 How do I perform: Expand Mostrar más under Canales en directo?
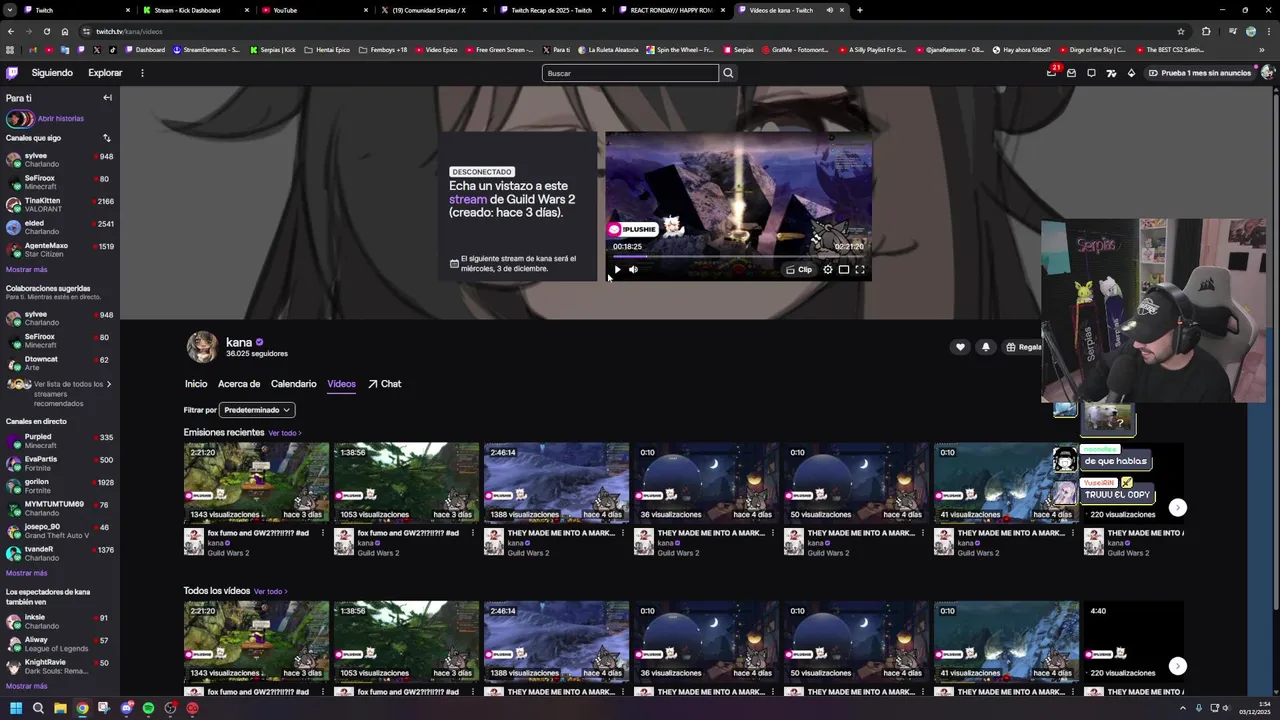tap(26, 573)
